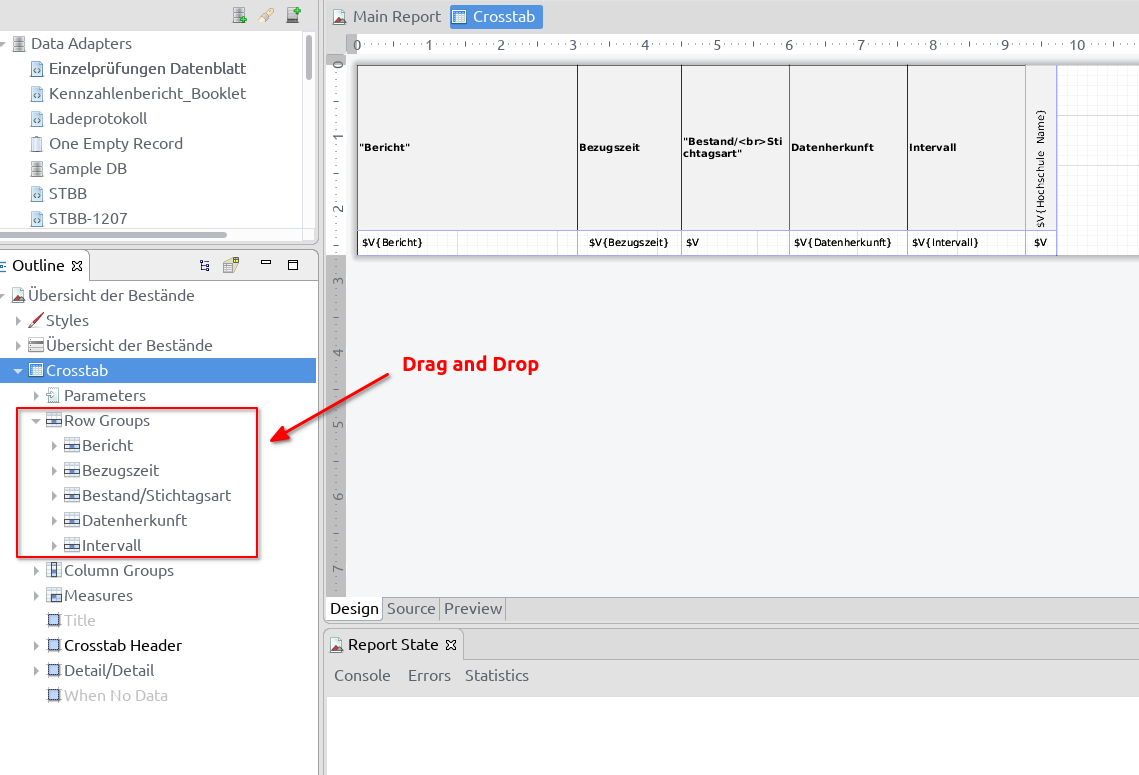Select the "Bericht" header cell
This screenshot has height=775, width=1139.
click(467, 148)
